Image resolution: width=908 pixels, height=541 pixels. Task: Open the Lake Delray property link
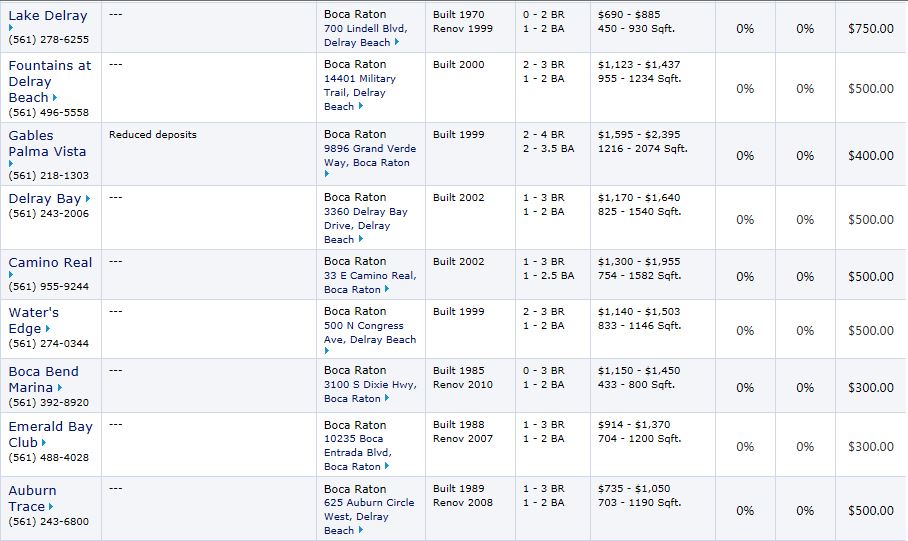click(x=47, y=16)
